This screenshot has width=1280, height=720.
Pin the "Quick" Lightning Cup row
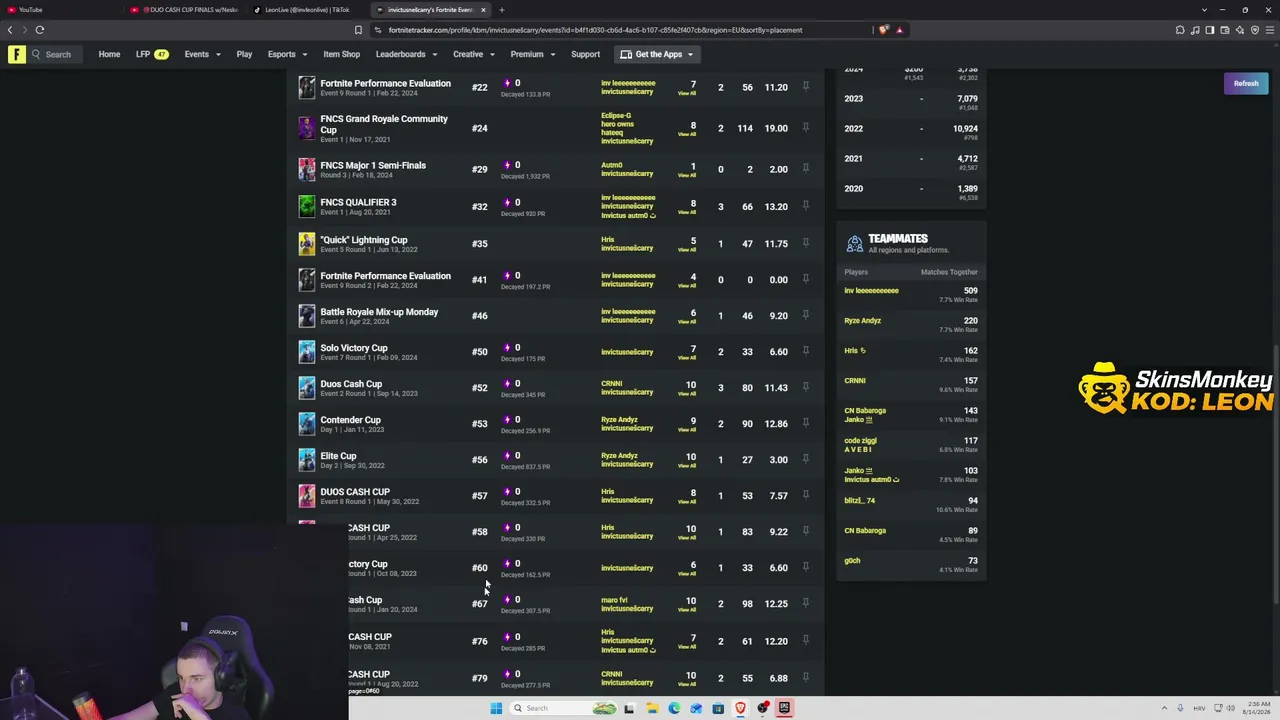click(805, 243)
